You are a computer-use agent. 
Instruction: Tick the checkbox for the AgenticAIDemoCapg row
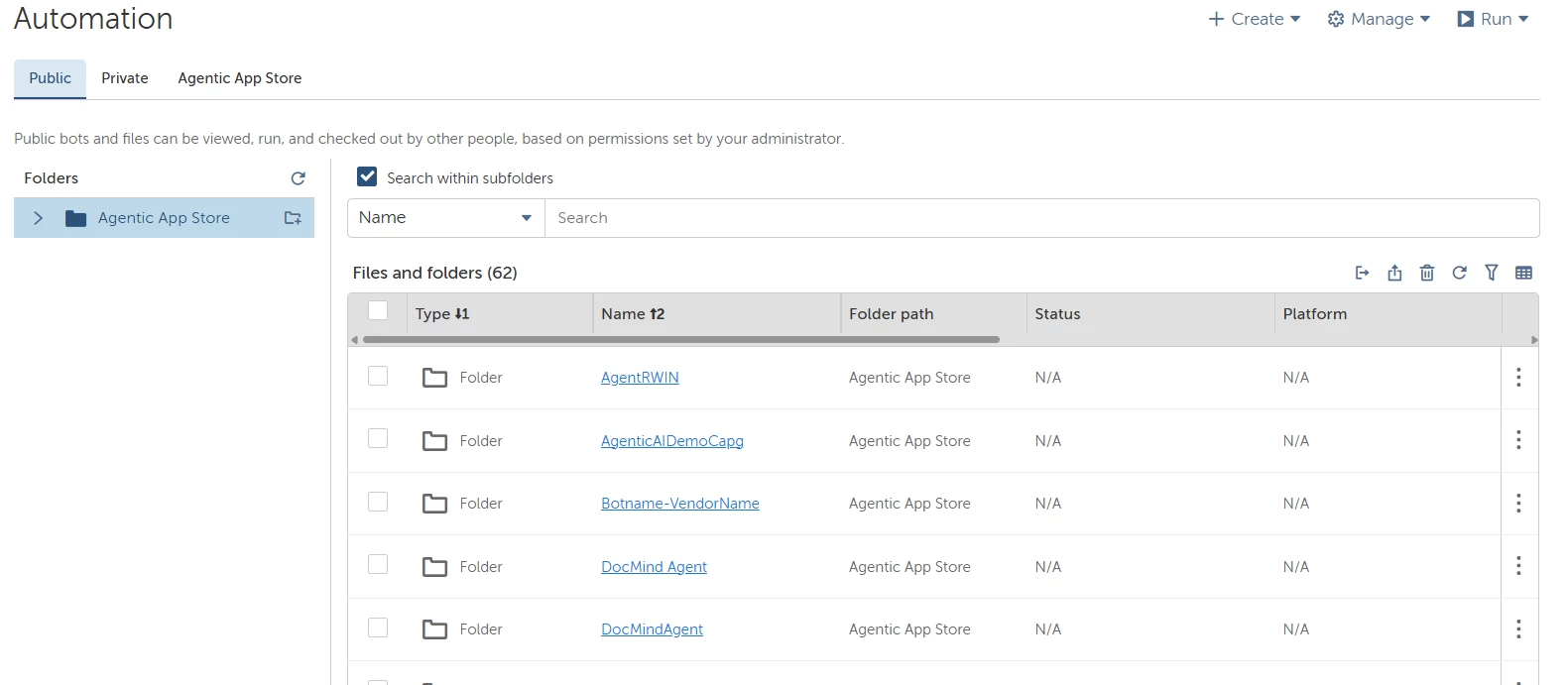point(378,438)
